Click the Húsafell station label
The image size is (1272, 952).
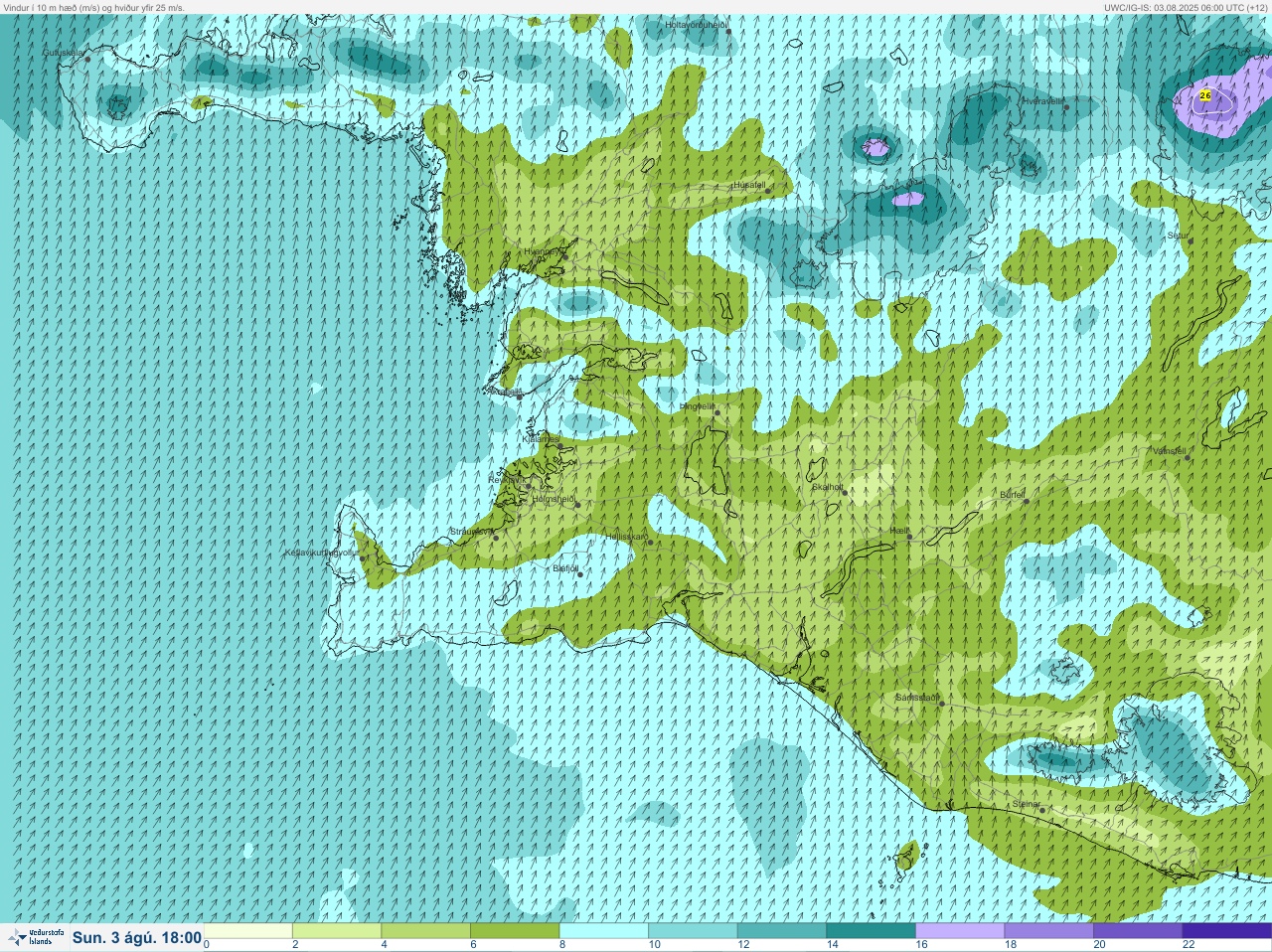coord(748,185)
